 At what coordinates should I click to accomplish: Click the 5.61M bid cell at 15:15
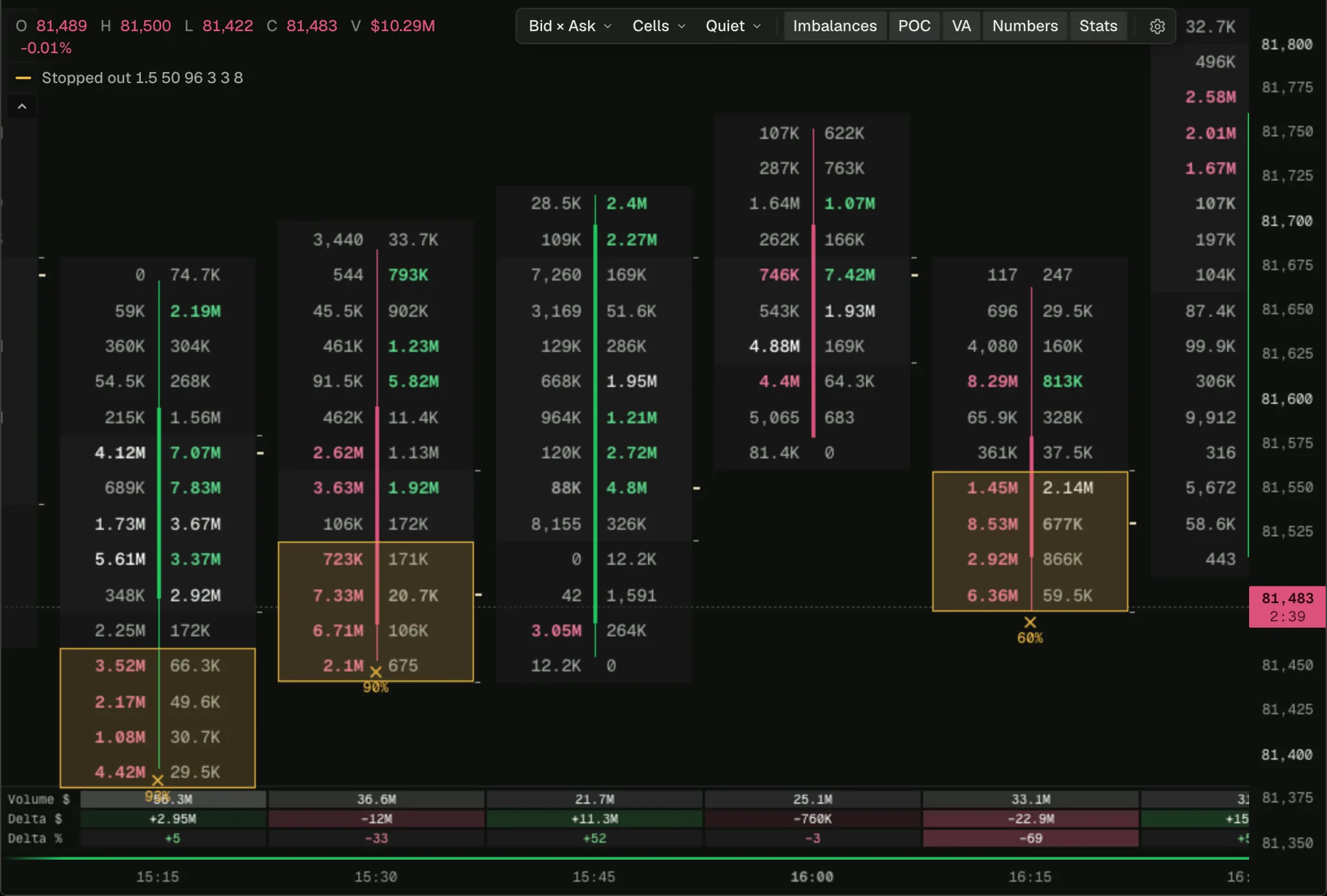pyautogui.click(x=119, y=560)
